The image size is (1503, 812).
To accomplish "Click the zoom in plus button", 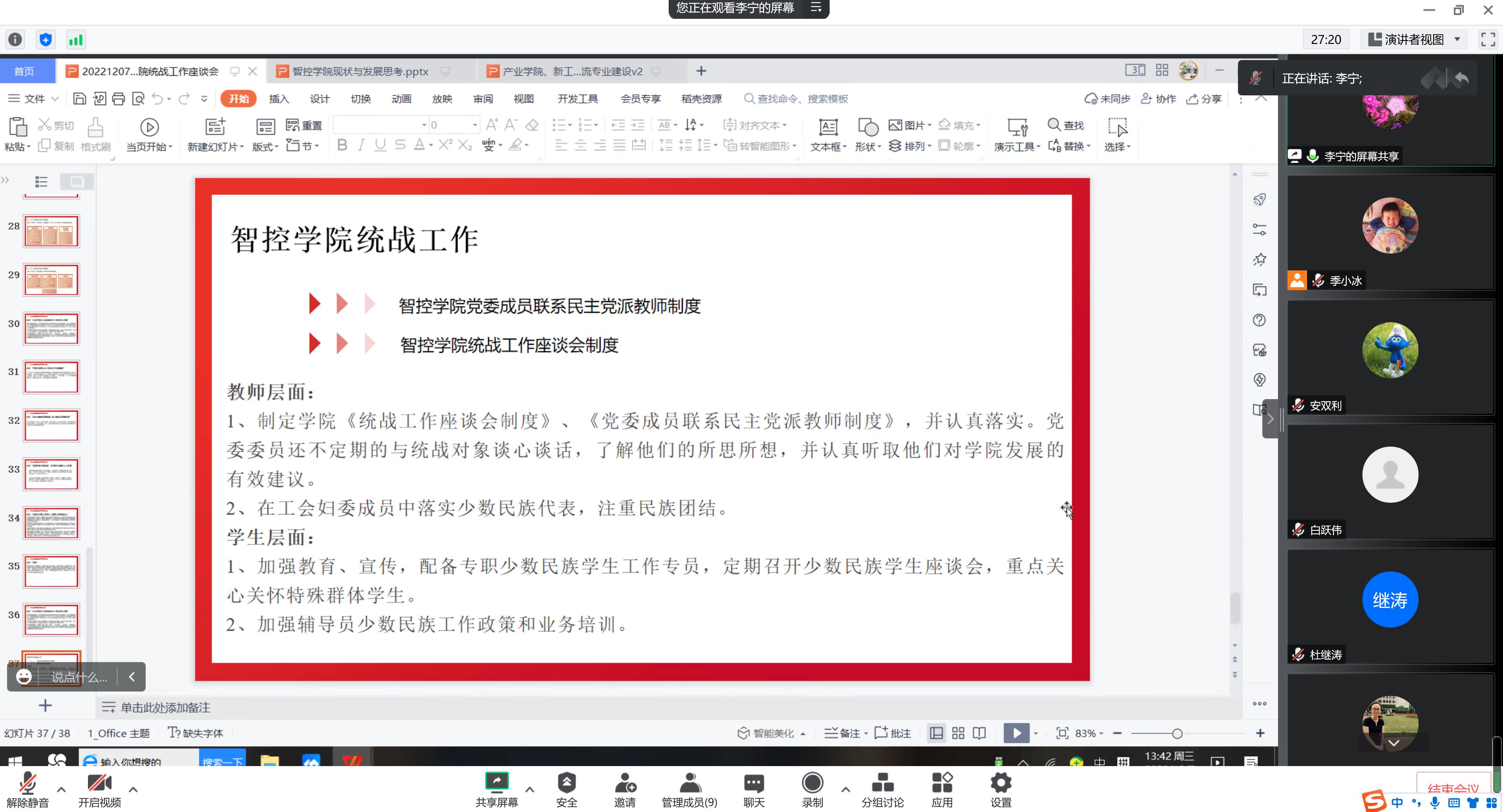I will (x=1260, y=733).
